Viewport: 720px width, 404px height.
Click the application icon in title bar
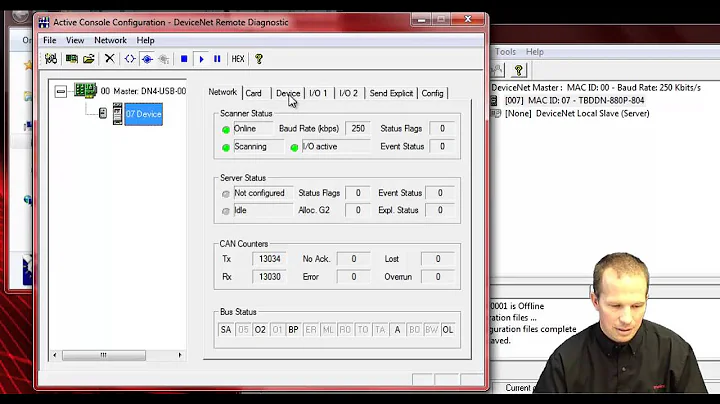click(x=44, y=22)
